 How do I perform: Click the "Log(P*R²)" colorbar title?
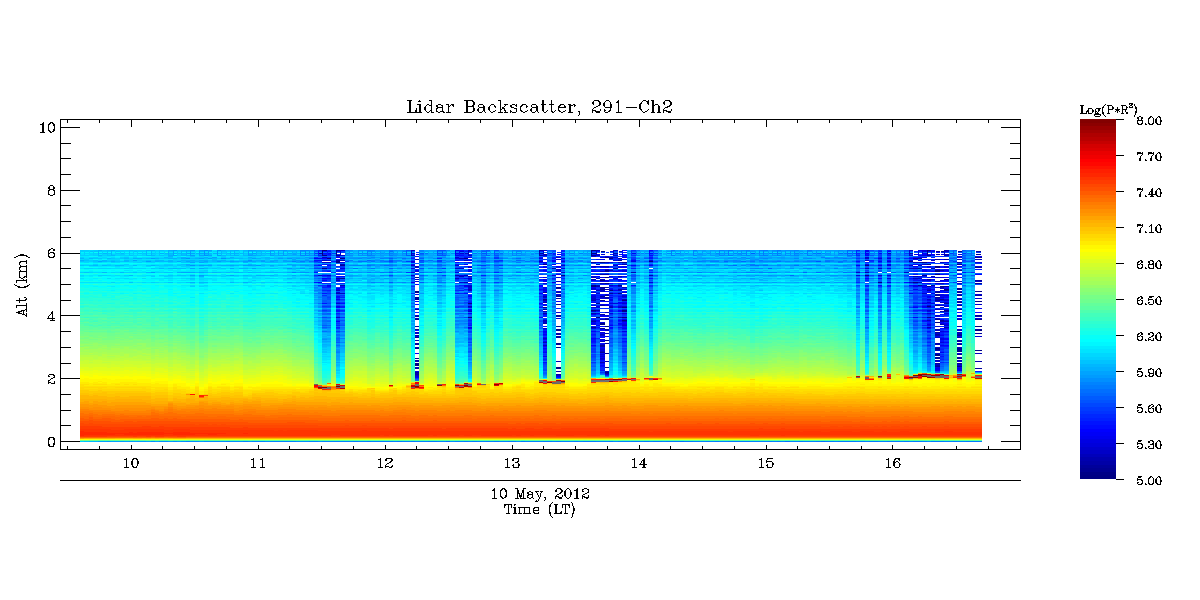(x=1108, y=108)
